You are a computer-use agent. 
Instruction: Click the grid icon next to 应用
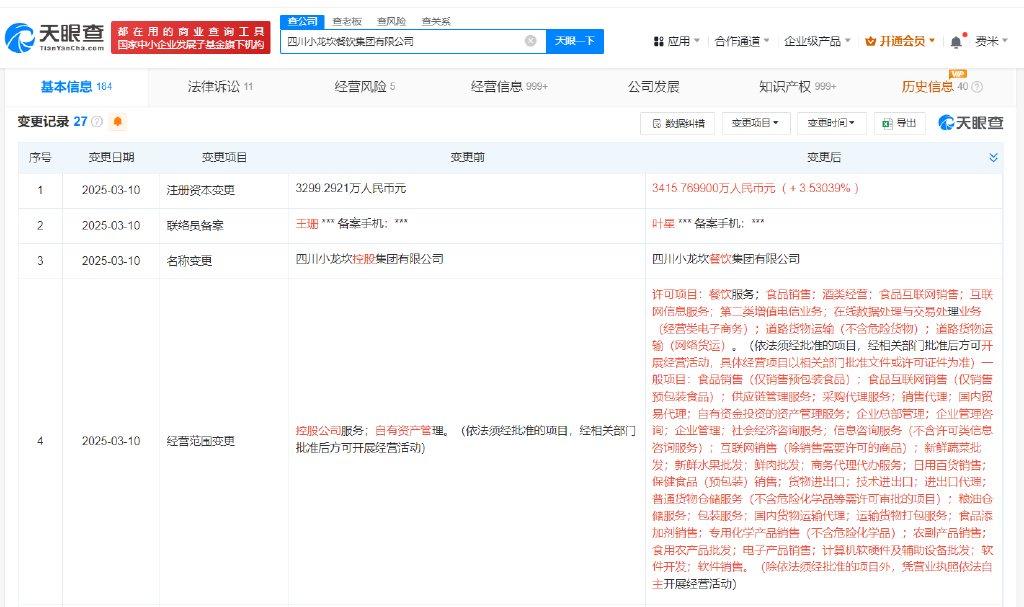658,42
